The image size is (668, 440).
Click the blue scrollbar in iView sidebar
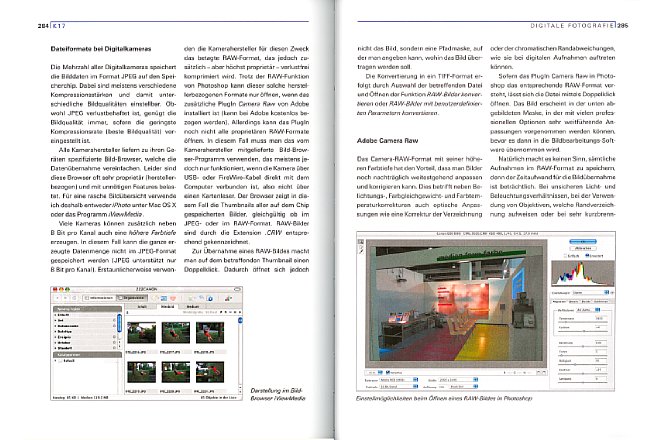point(119,323)
